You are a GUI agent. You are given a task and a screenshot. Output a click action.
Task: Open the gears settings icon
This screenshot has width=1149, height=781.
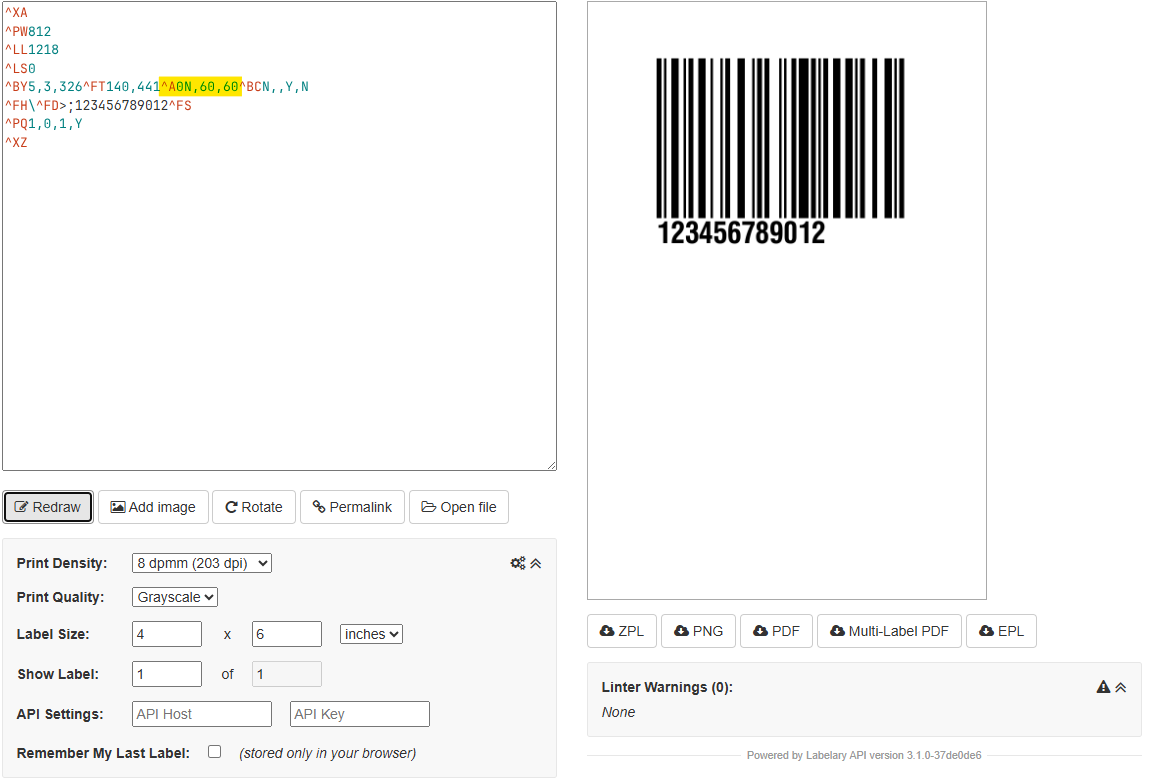pos(516,562)
